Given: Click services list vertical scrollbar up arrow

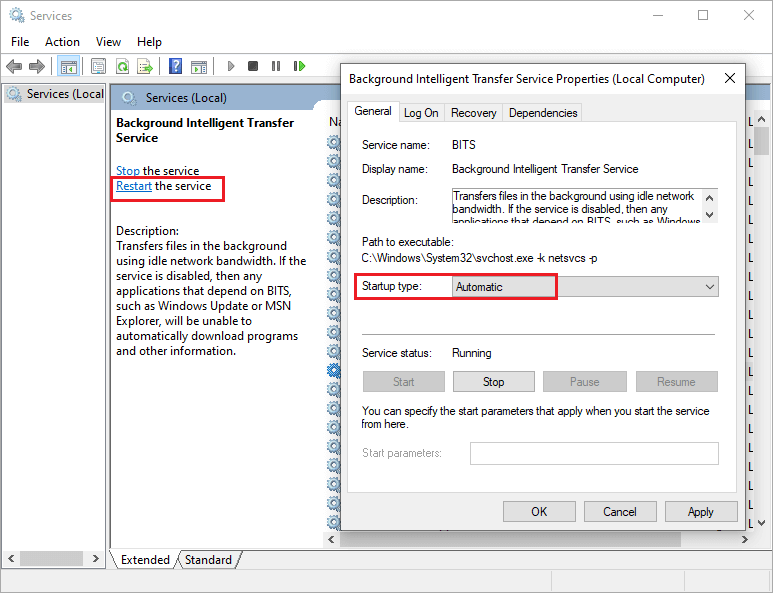Looking at the screenshot, I should [761, 120].
